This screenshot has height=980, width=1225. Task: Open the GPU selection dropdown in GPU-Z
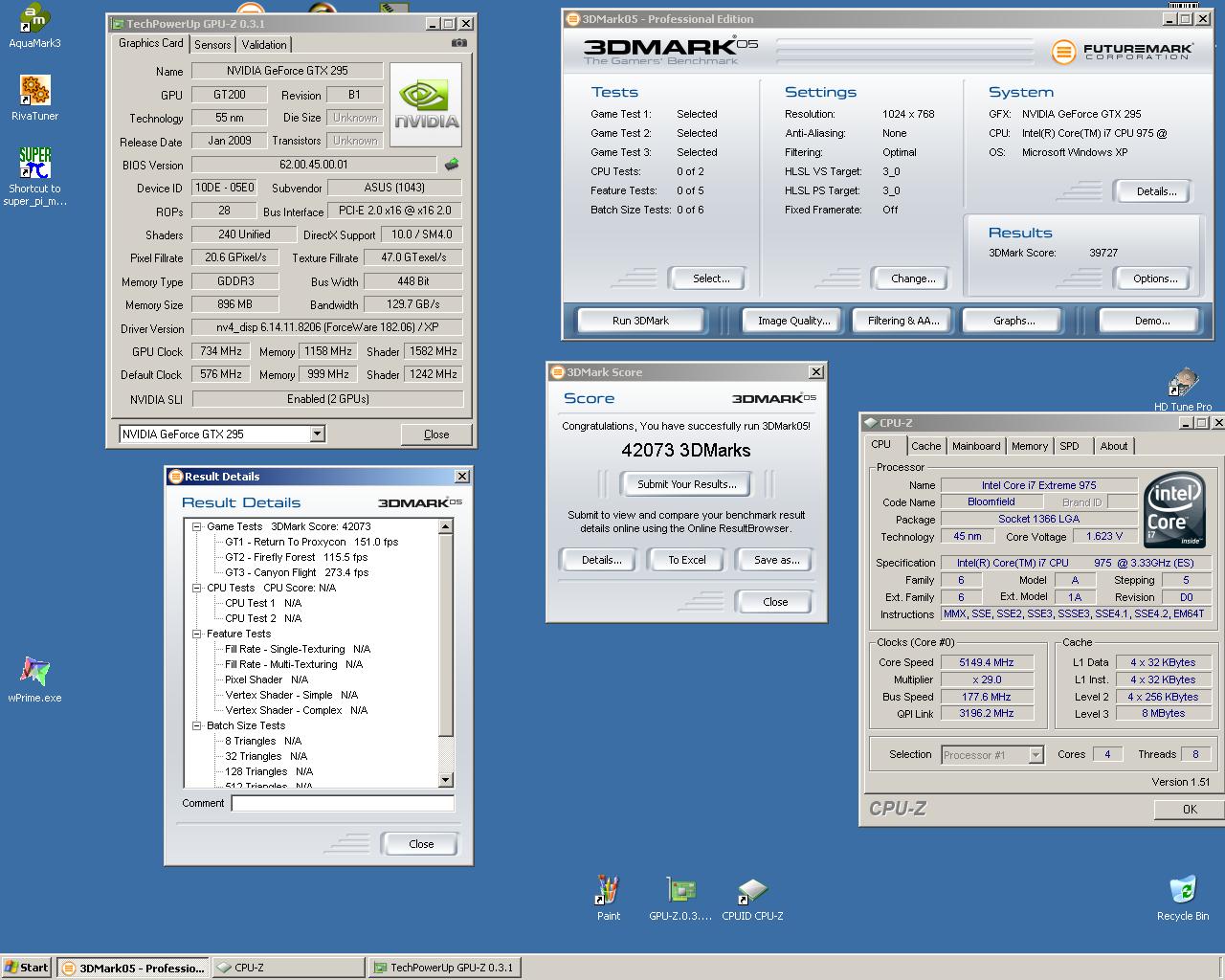(x=317, y=434)
